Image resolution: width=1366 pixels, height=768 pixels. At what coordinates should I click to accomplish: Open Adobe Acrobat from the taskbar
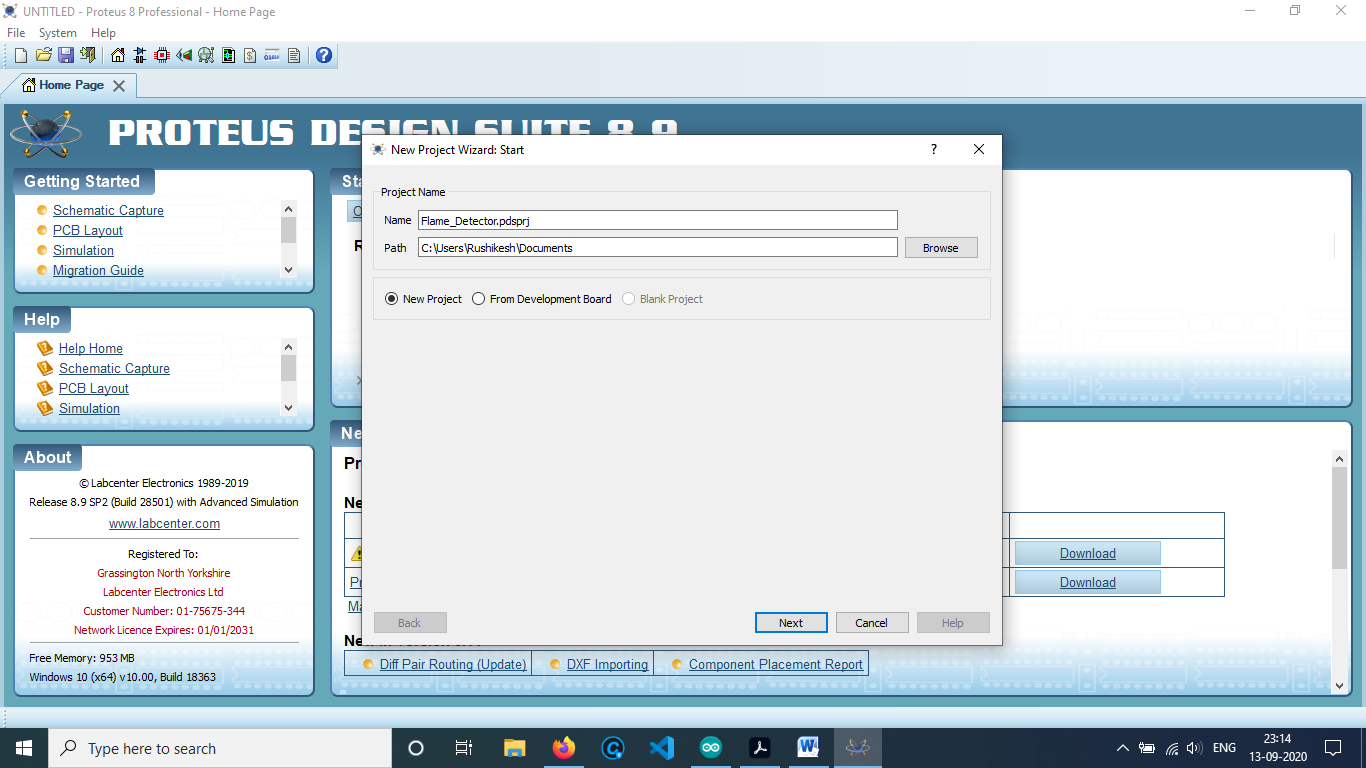tap(760, 748)
